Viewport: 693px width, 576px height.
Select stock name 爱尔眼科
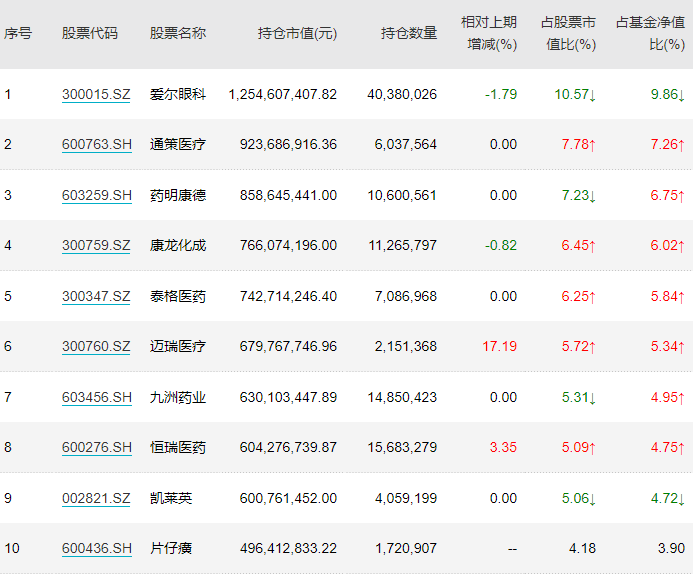(x=178, y=94)
